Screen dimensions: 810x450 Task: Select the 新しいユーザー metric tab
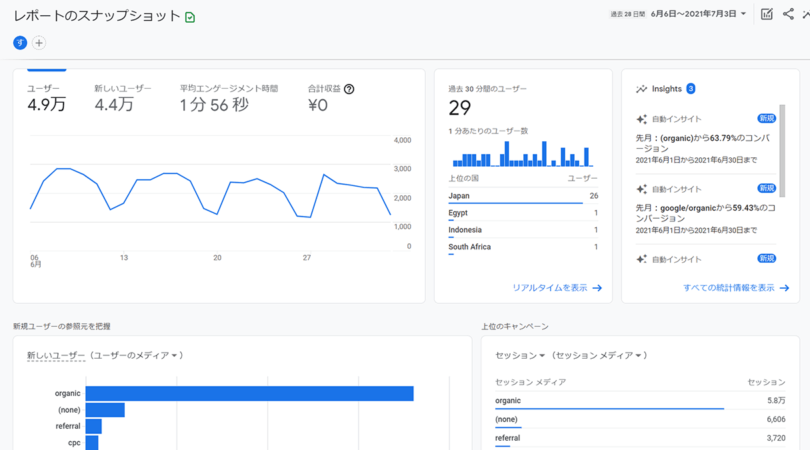tap(122, 98)
